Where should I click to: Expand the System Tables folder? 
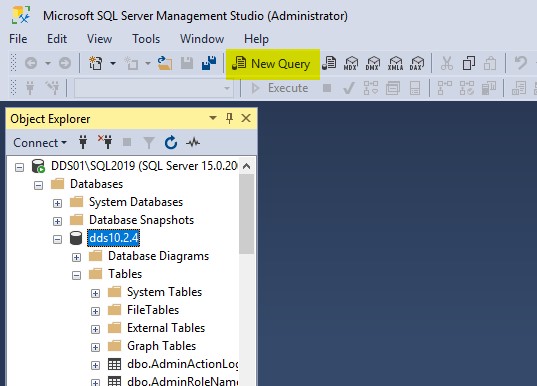96,293
